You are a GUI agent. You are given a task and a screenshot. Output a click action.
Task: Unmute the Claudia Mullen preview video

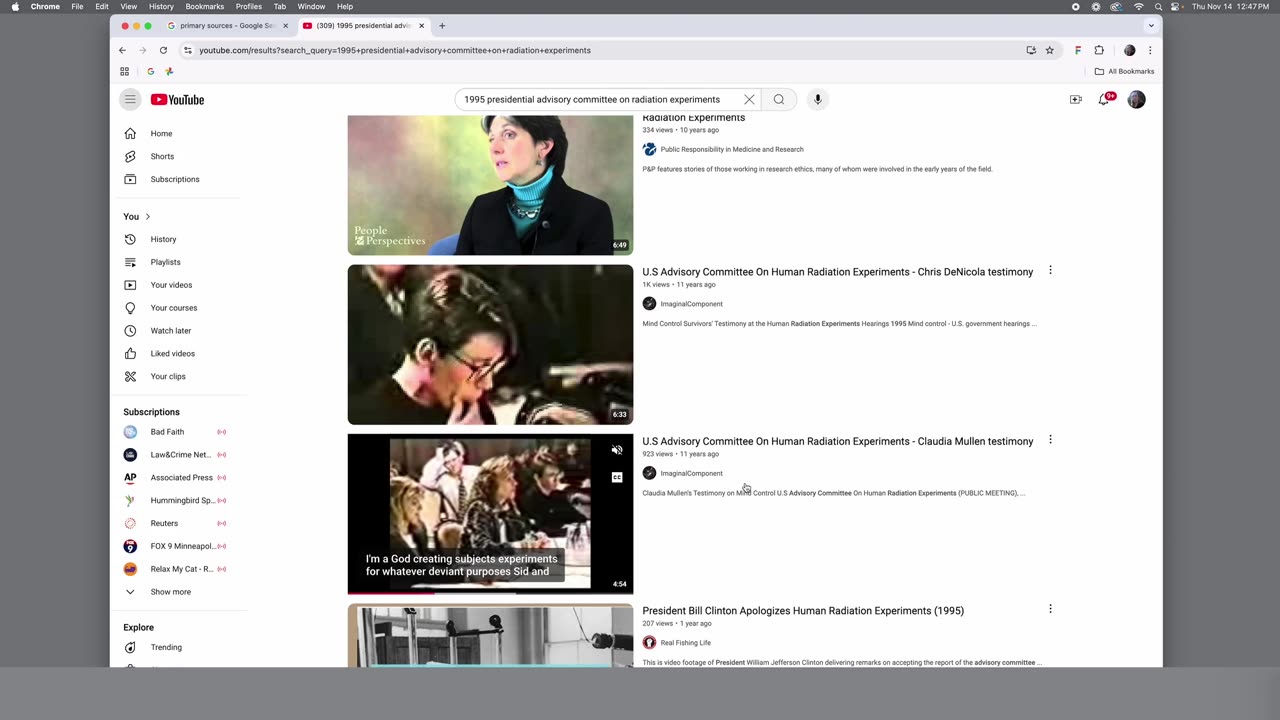pyautogui.click(x=617, y=450)
